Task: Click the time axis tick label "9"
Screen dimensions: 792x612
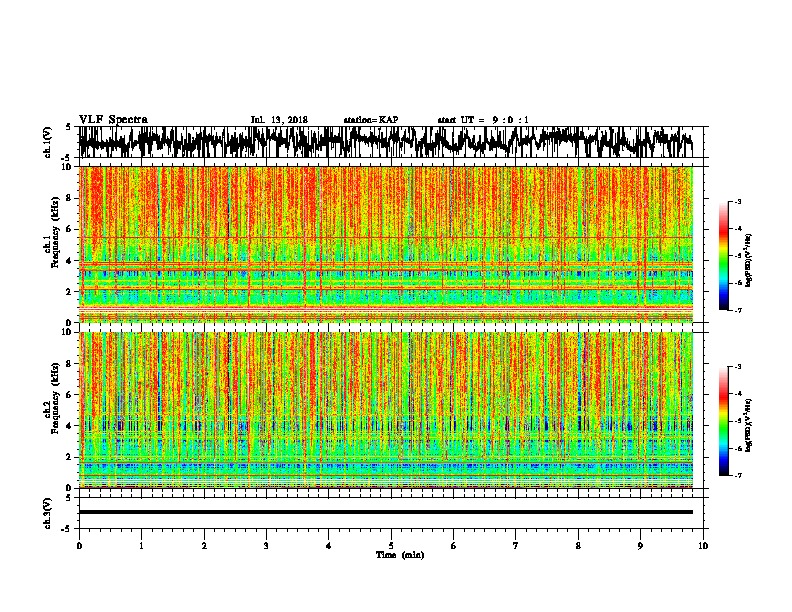Action: tap(640, 546)
